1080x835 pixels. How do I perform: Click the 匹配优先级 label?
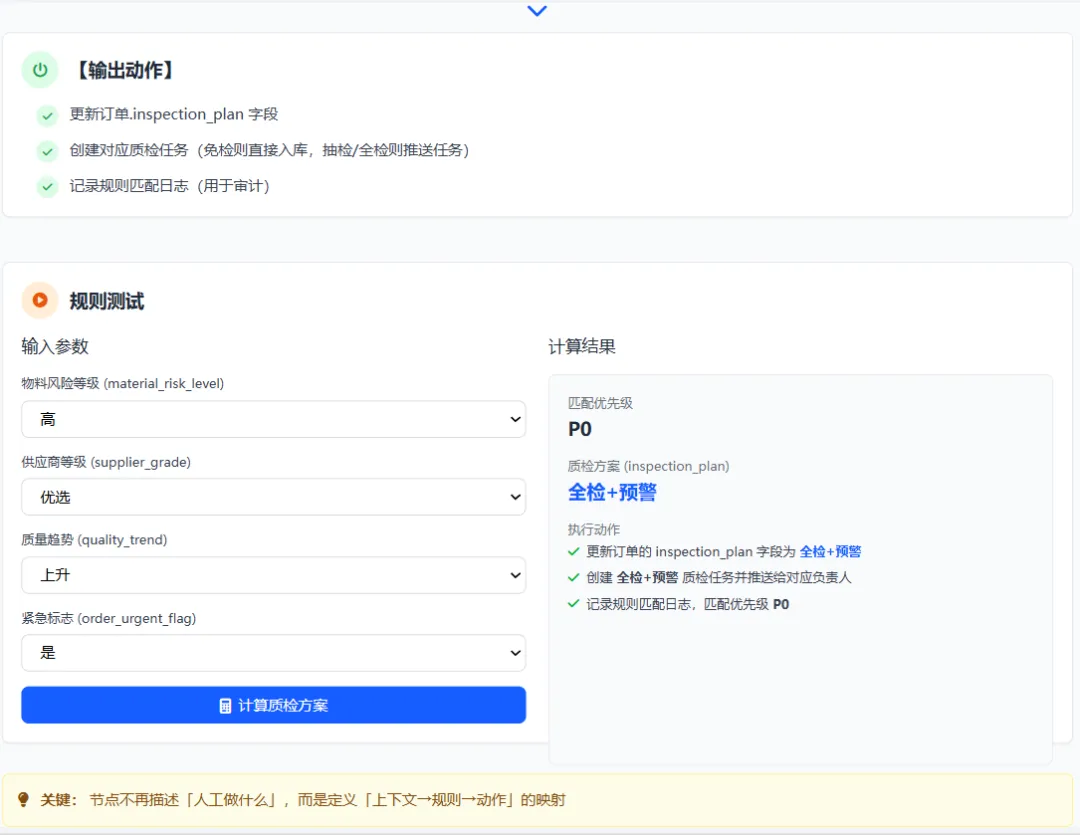(x=600, y=403)
